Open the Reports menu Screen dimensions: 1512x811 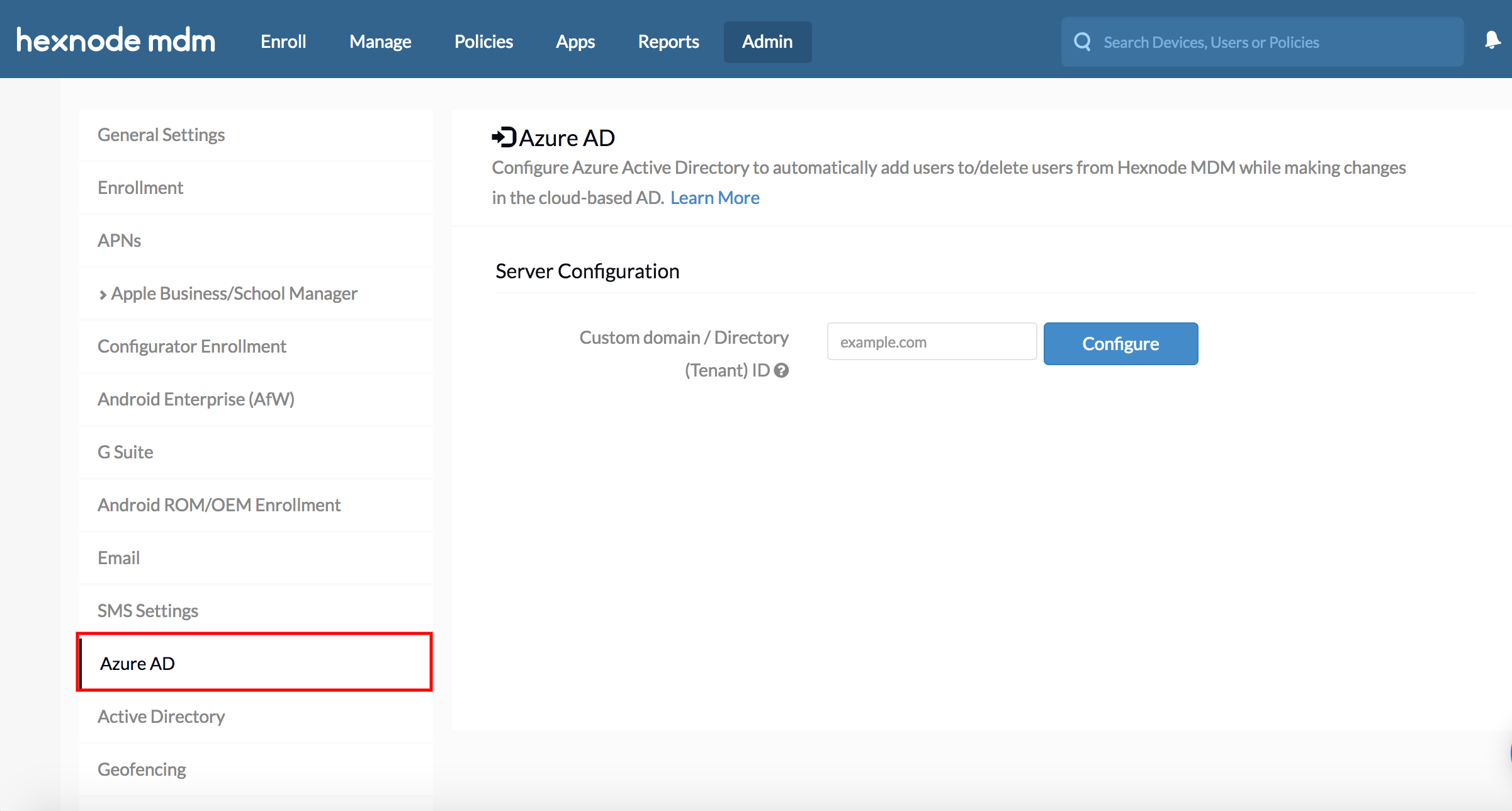click(x=669, y=42)
